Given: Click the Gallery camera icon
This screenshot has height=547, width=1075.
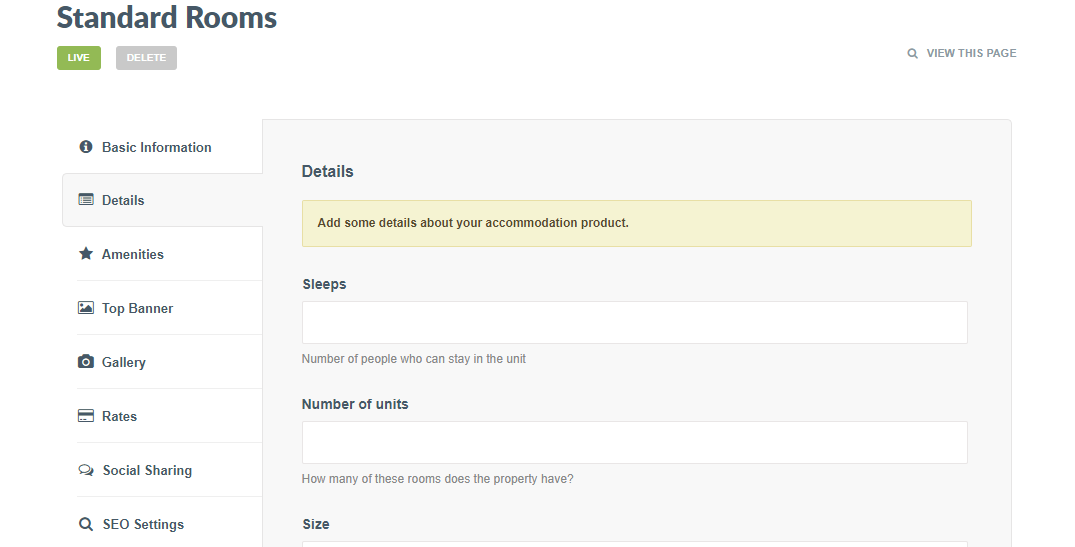Looking at the screenshot, I should (86, 362).
